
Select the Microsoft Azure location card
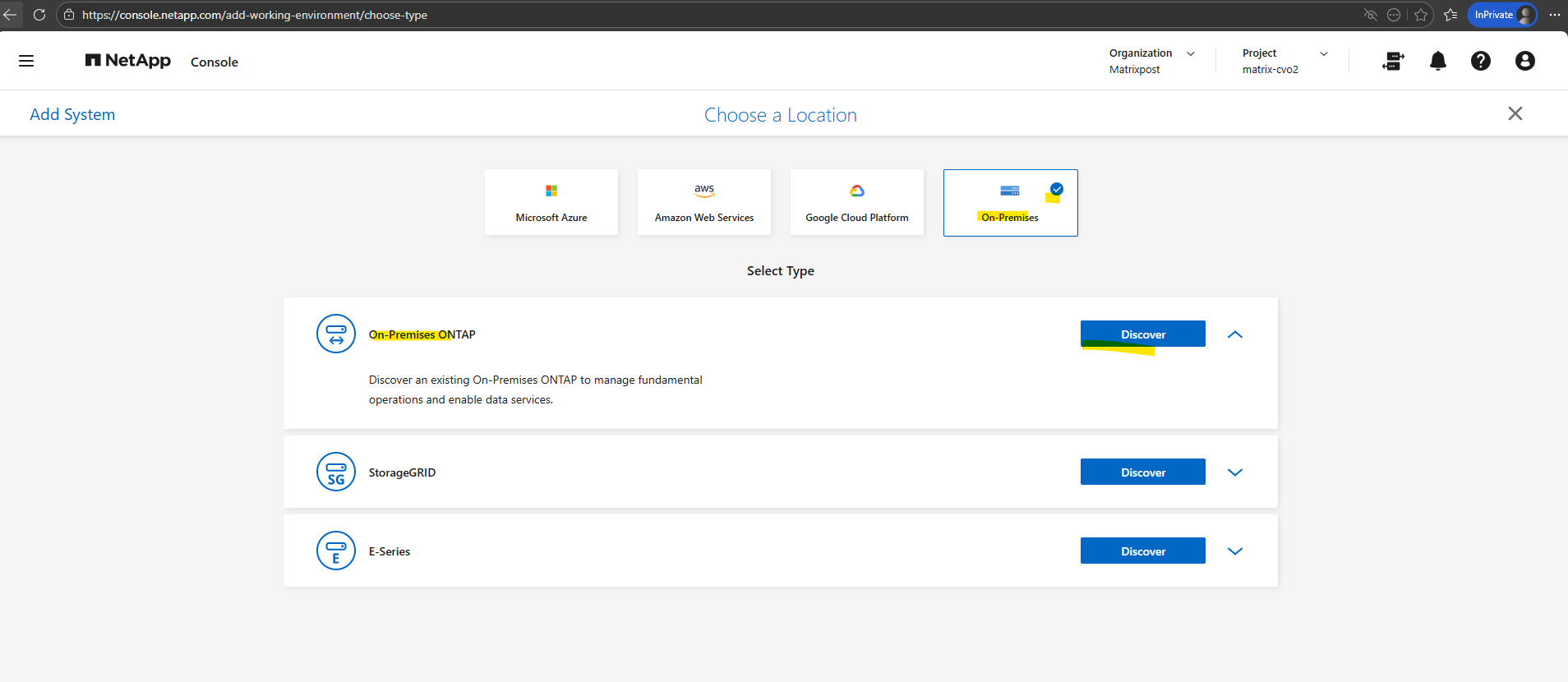551,202
